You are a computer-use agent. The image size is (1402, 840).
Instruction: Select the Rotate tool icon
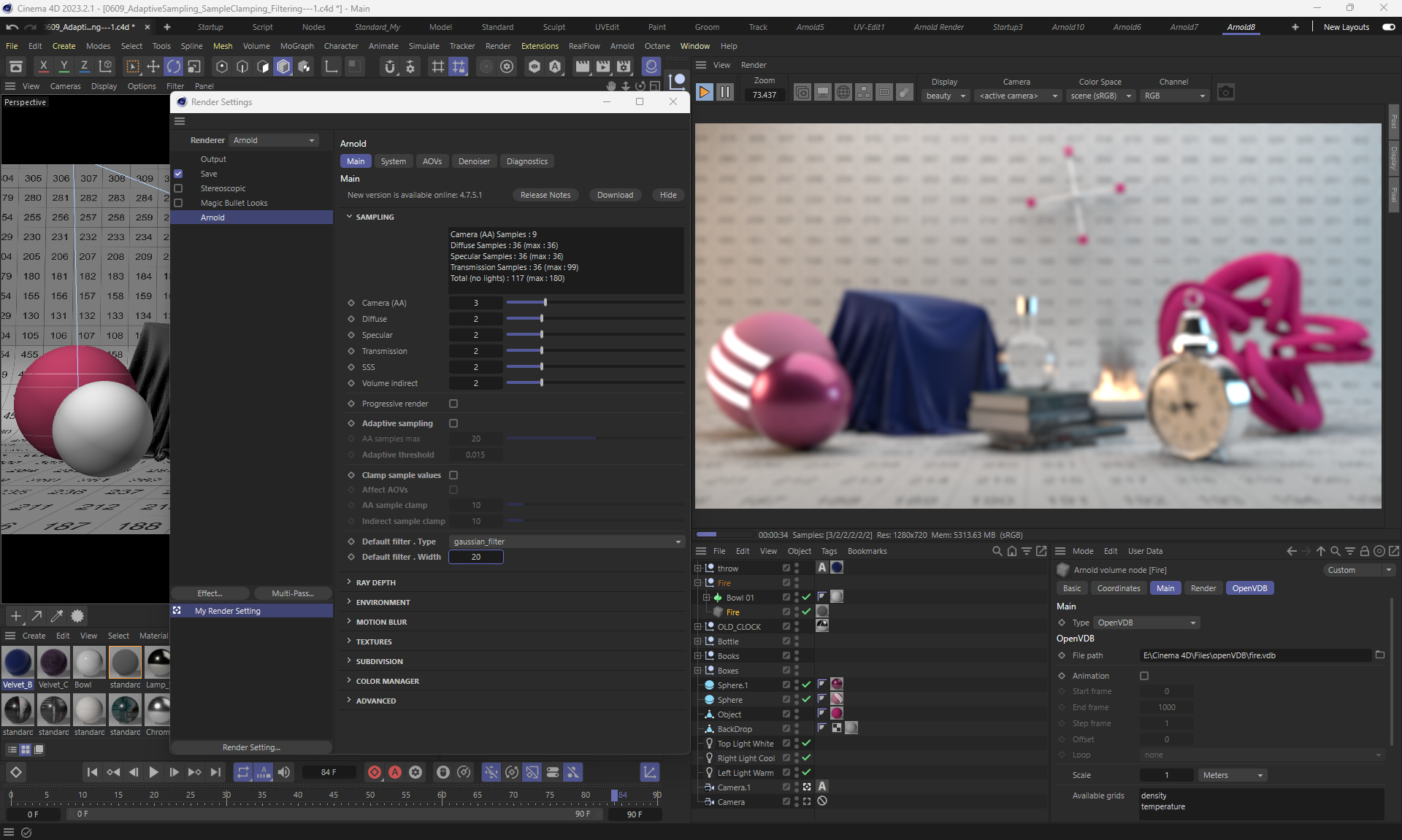point(174,66)
